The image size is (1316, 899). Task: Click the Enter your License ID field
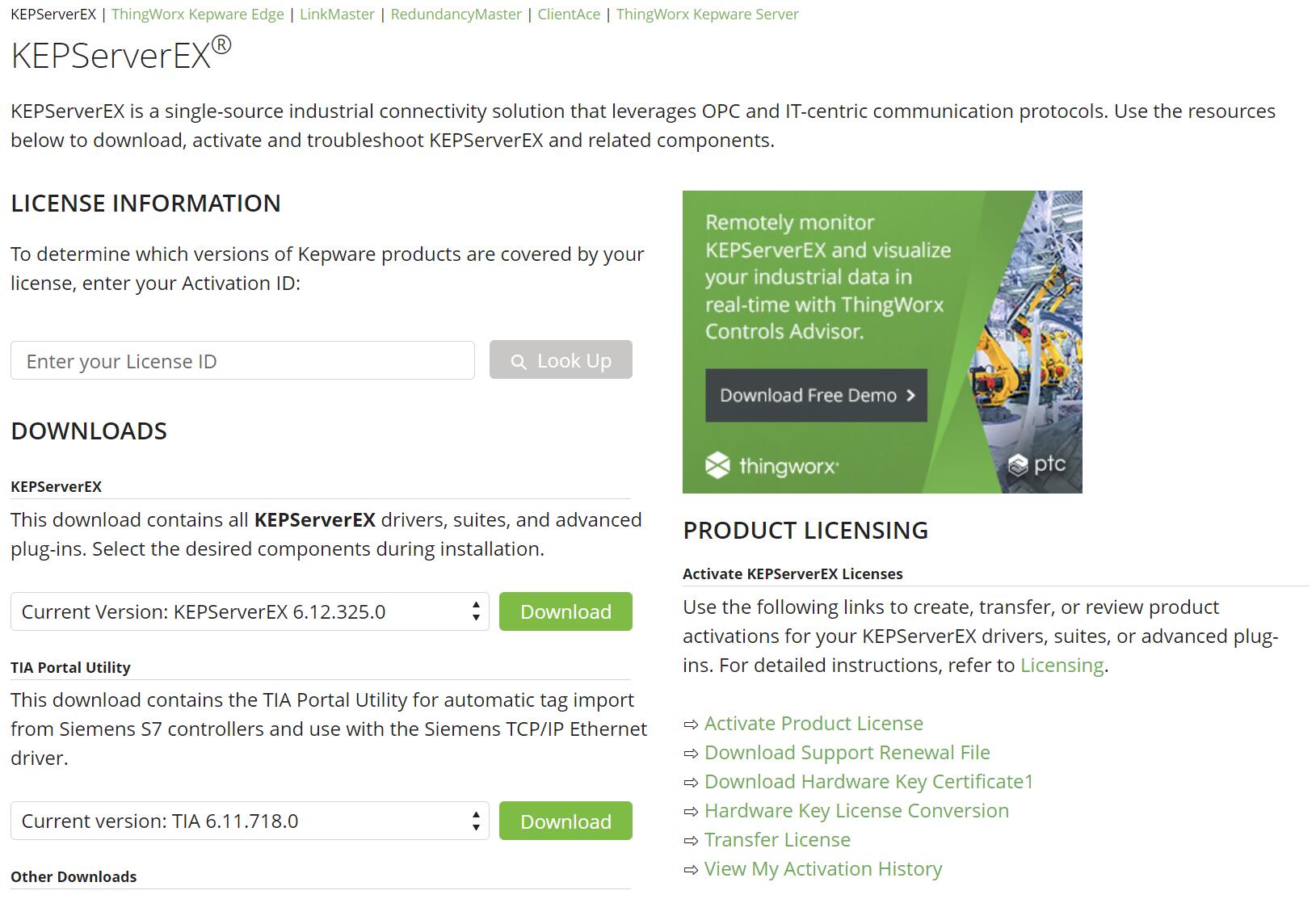tap(242, 360)
